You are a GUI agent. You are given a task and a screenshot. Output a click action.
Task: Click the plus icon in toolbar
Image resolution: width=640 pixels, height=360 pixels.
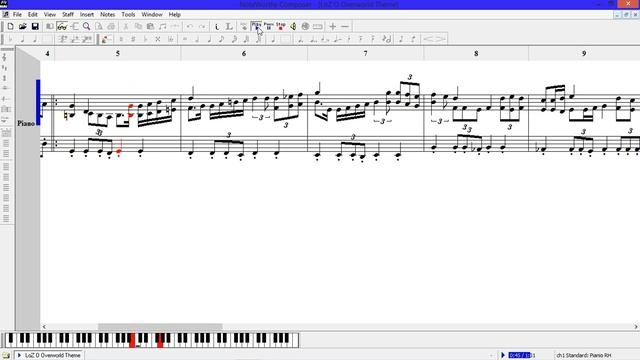click(x=333, y=27)
